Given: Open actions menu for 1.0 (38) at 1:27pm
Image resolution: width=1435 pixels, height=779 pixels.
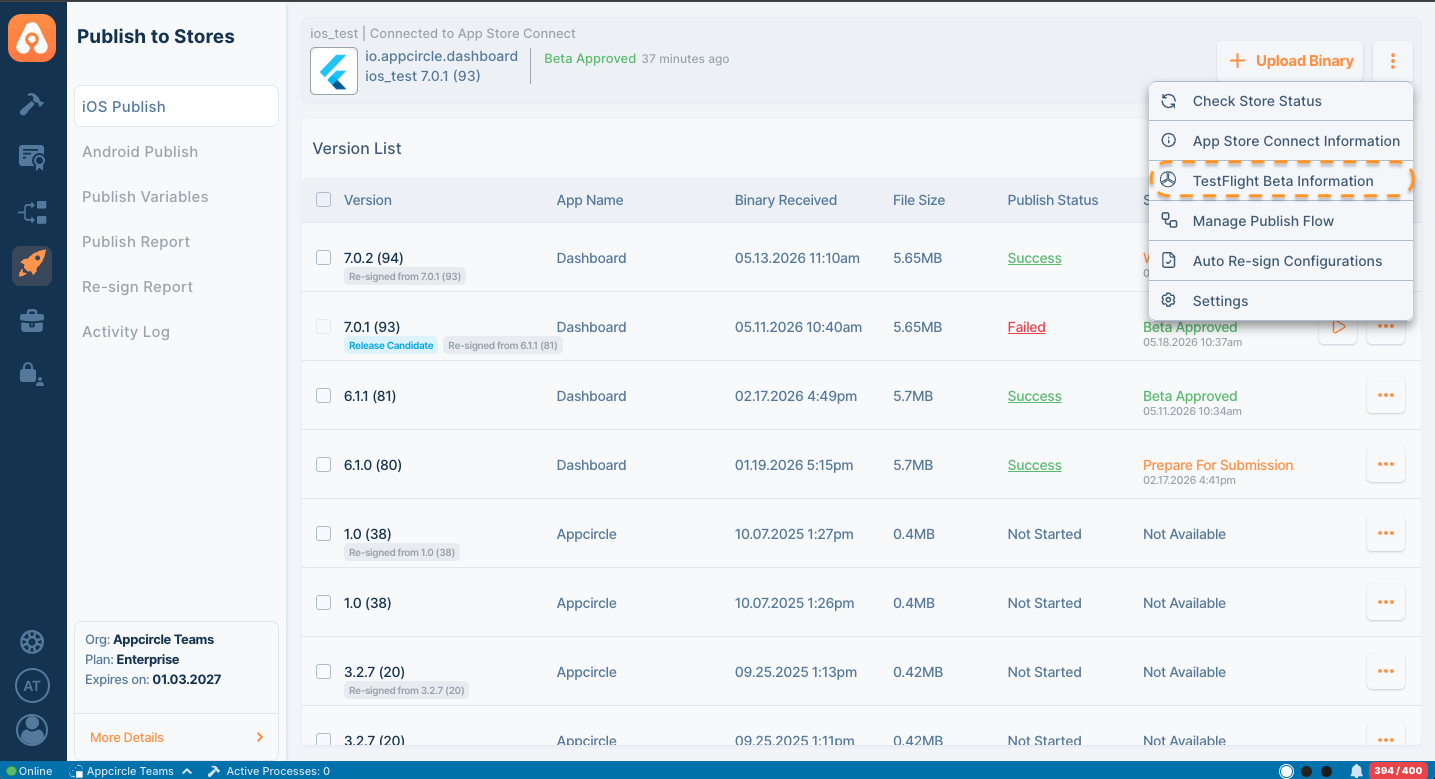Looking at the screenshot, I should 1386,533.
